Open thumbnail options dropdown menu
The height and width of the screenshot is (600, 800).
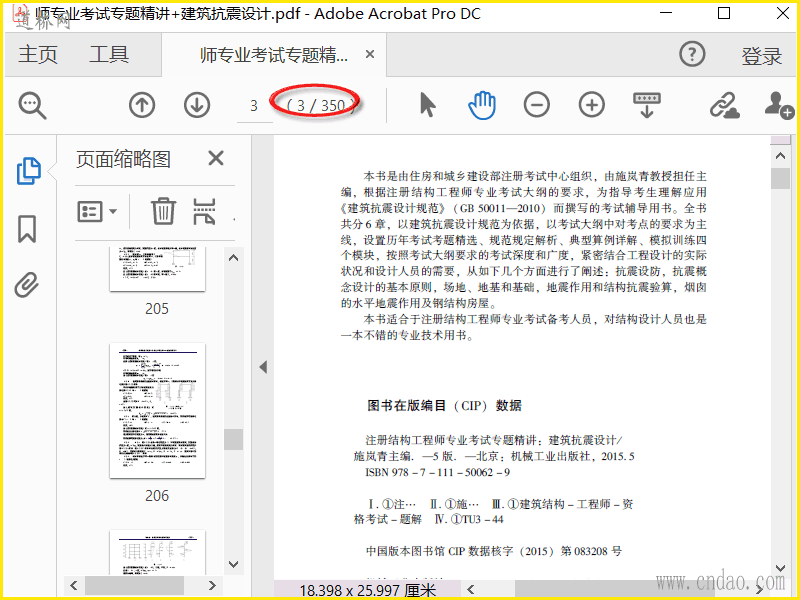coord(97,211)
